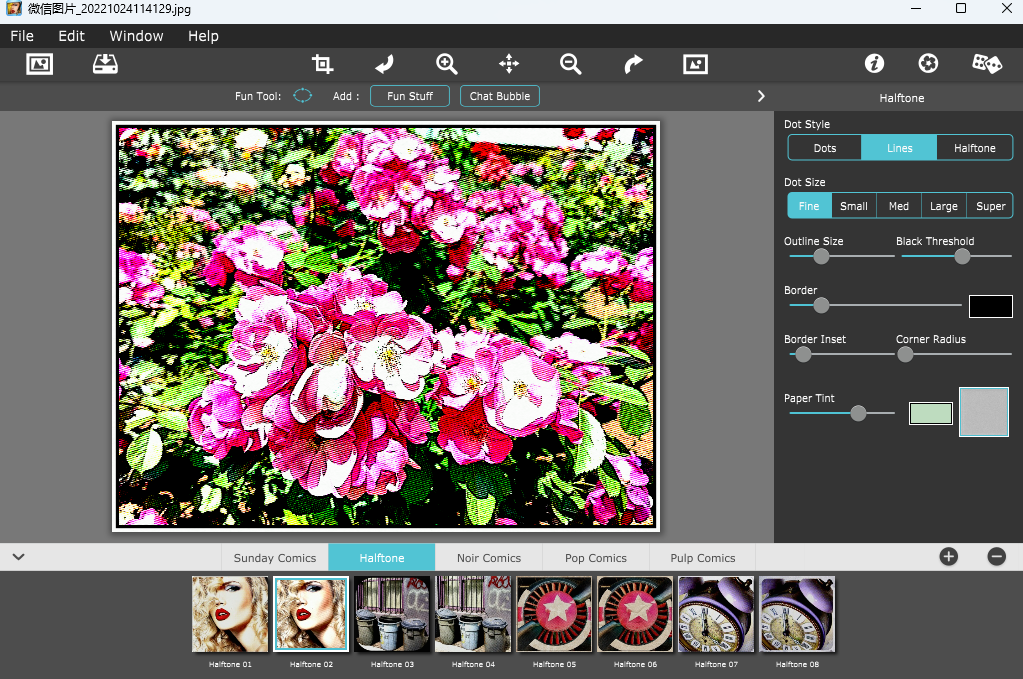Switch to the Pop Comics tab
Screen dimensions: 1023x679
596,558
